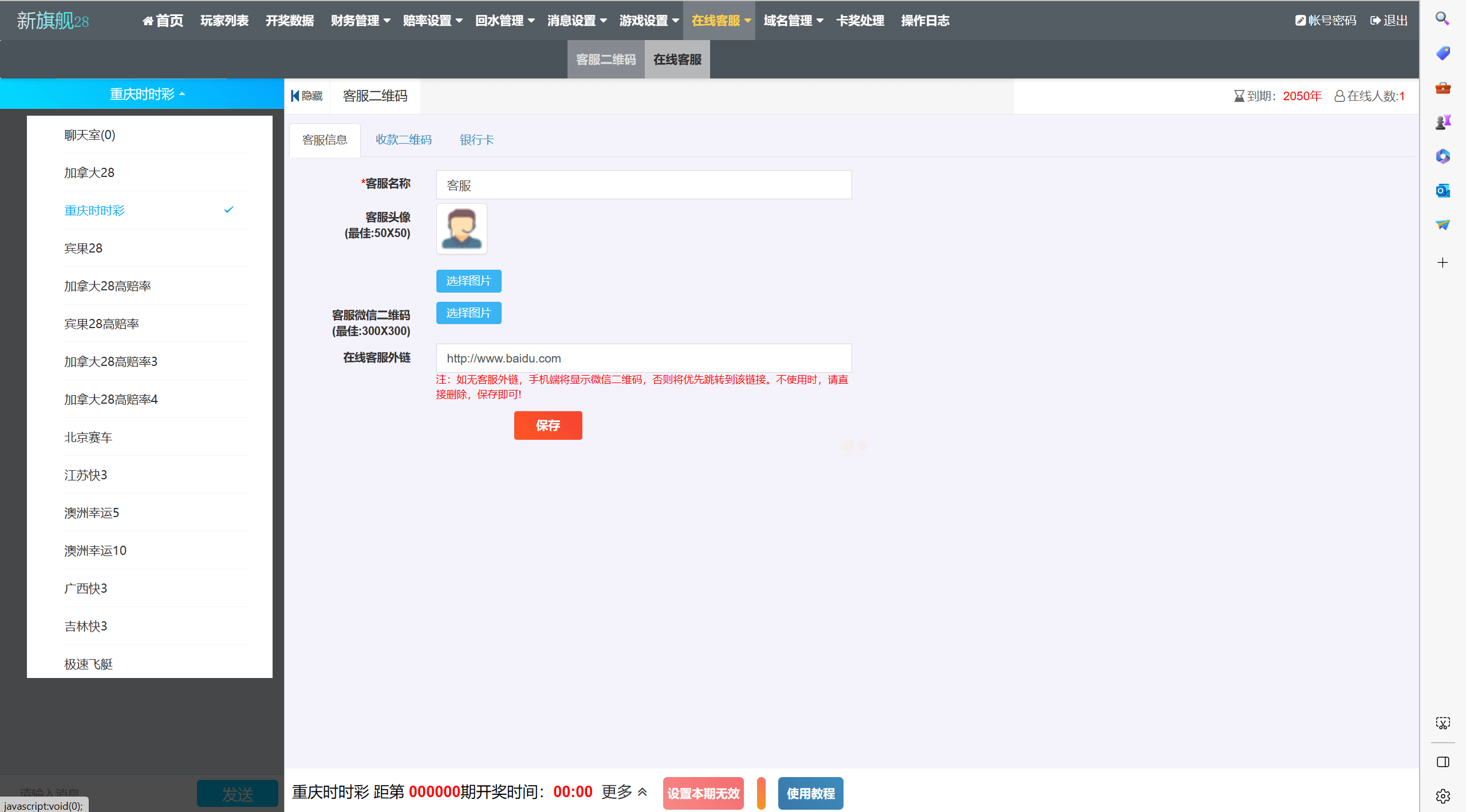
Task: Open 使用教程 tutorial button
Action: pos(810,793)
